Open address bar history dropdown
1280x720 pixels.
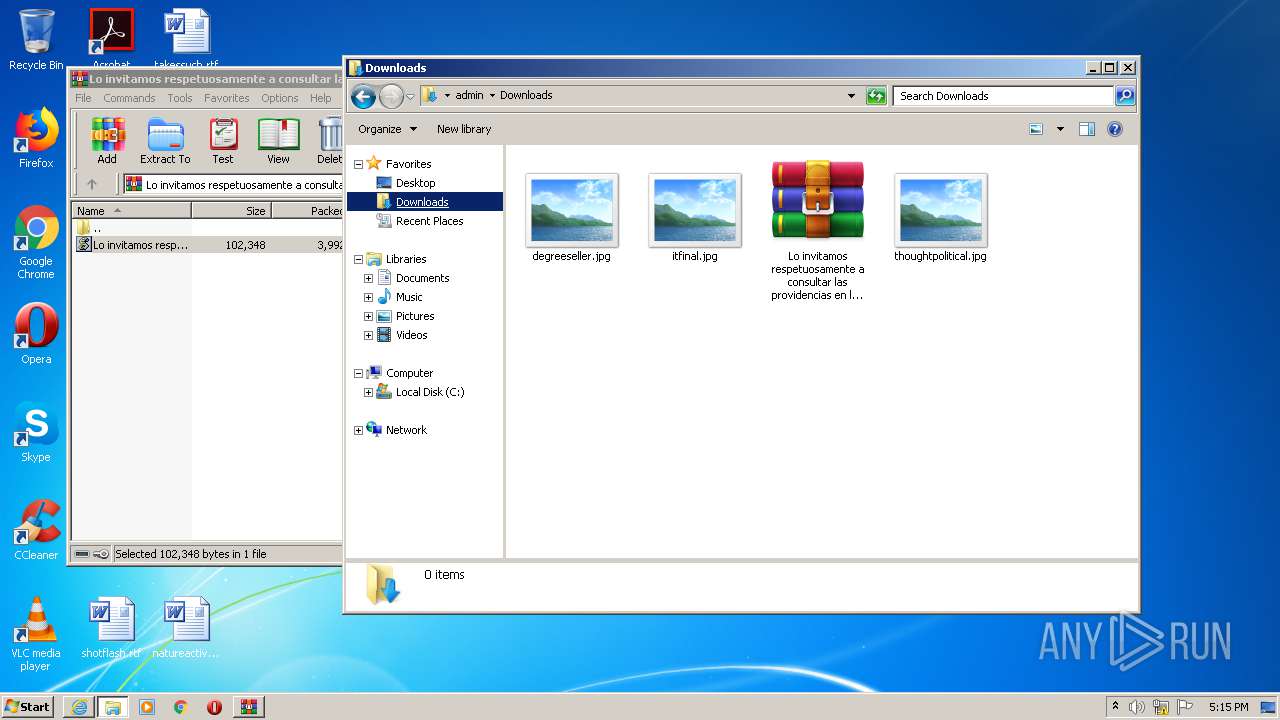[851, 96]
